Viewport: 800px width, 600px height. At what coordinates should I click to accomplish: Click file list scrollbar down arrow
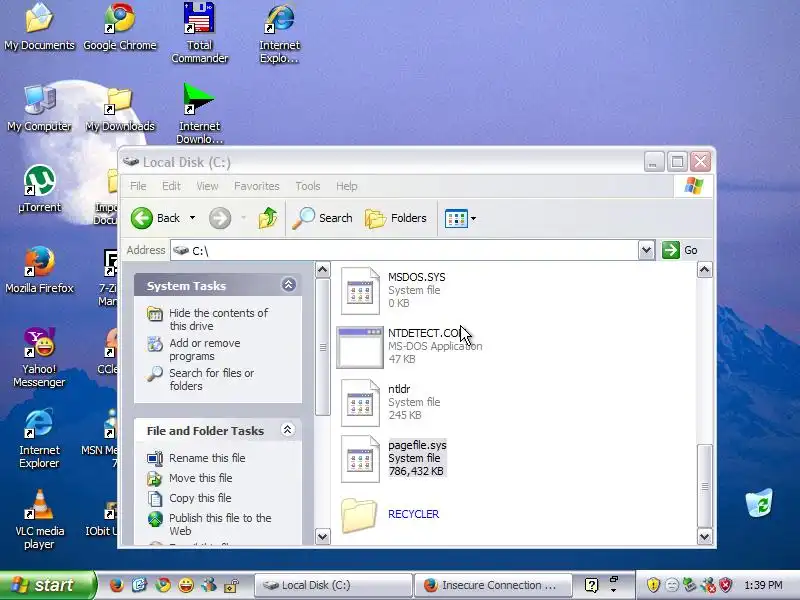coord(705,536)
